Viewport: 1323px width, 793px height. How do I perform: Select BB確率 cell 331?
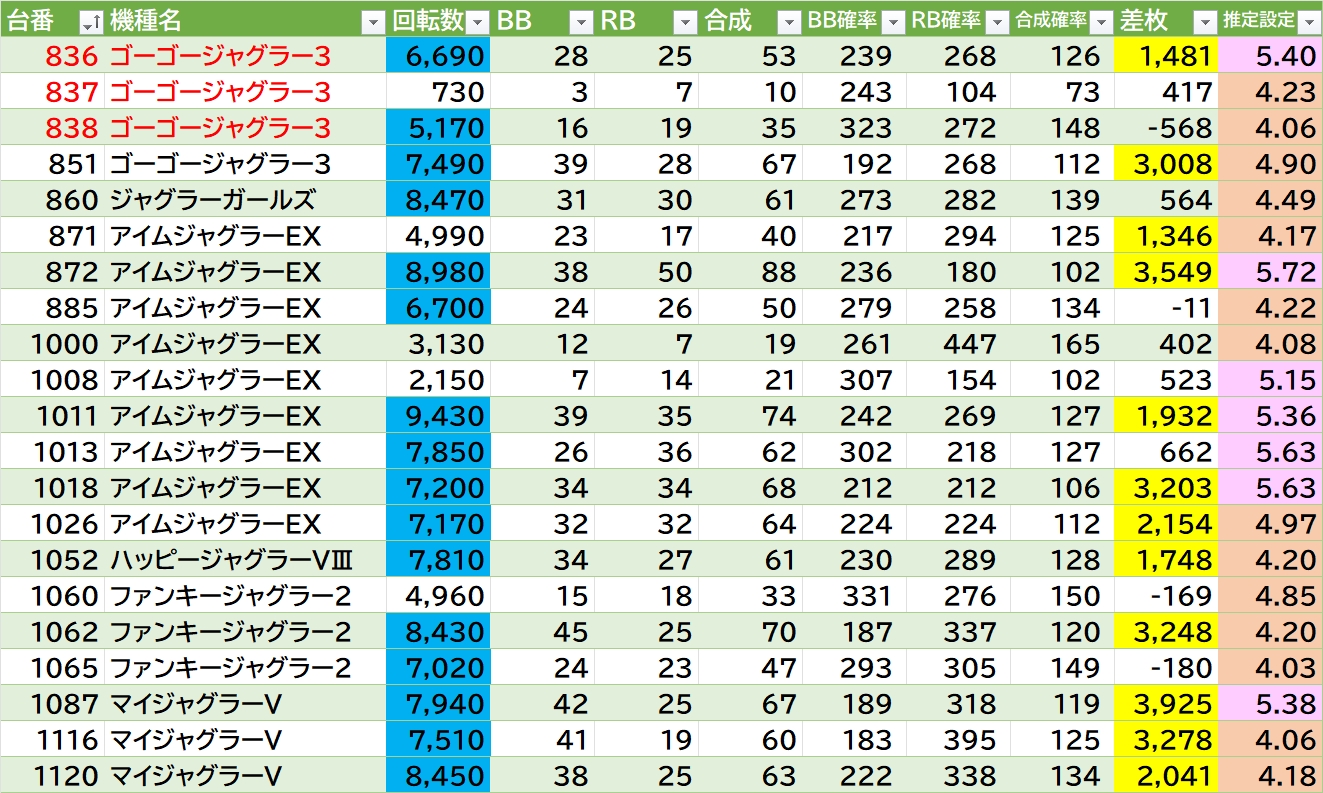coord(854,596)
